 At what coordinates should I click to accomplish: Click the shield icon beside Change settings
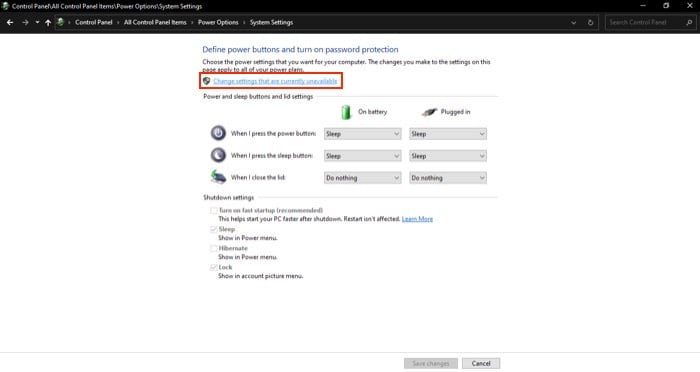[206, 81]
